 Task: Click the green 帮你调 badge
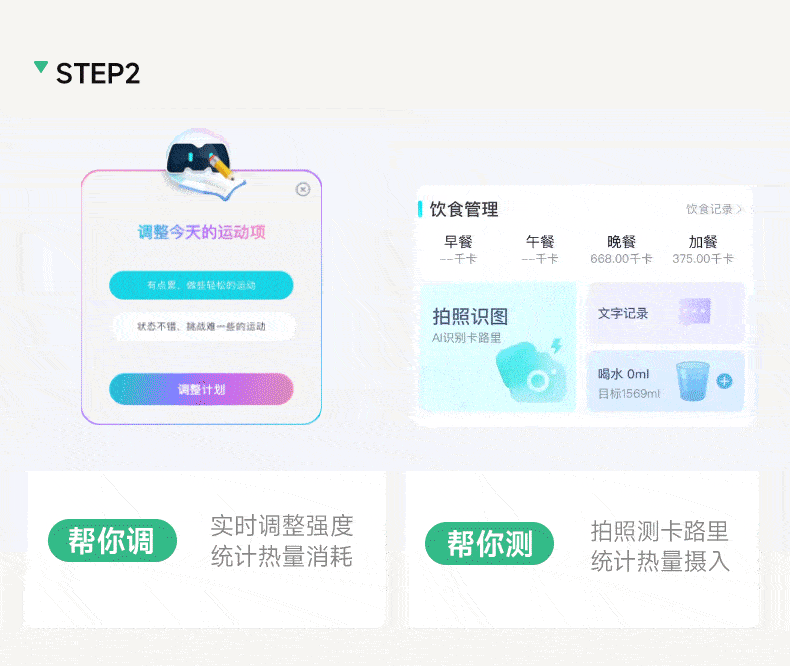click(112, 541)
